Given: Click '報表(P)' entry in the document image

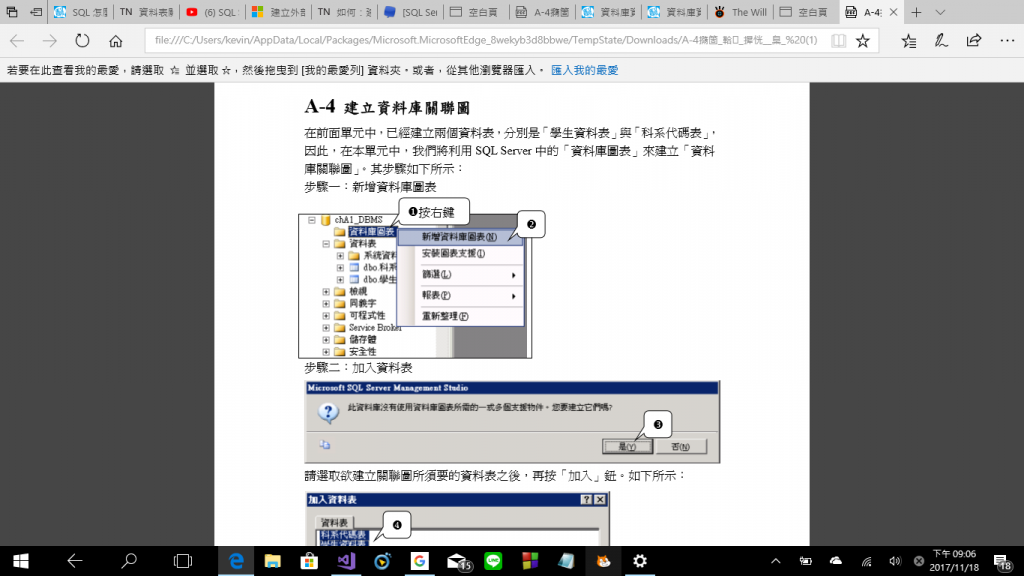Looking at the screenshot, I should [x=436, y=295].
